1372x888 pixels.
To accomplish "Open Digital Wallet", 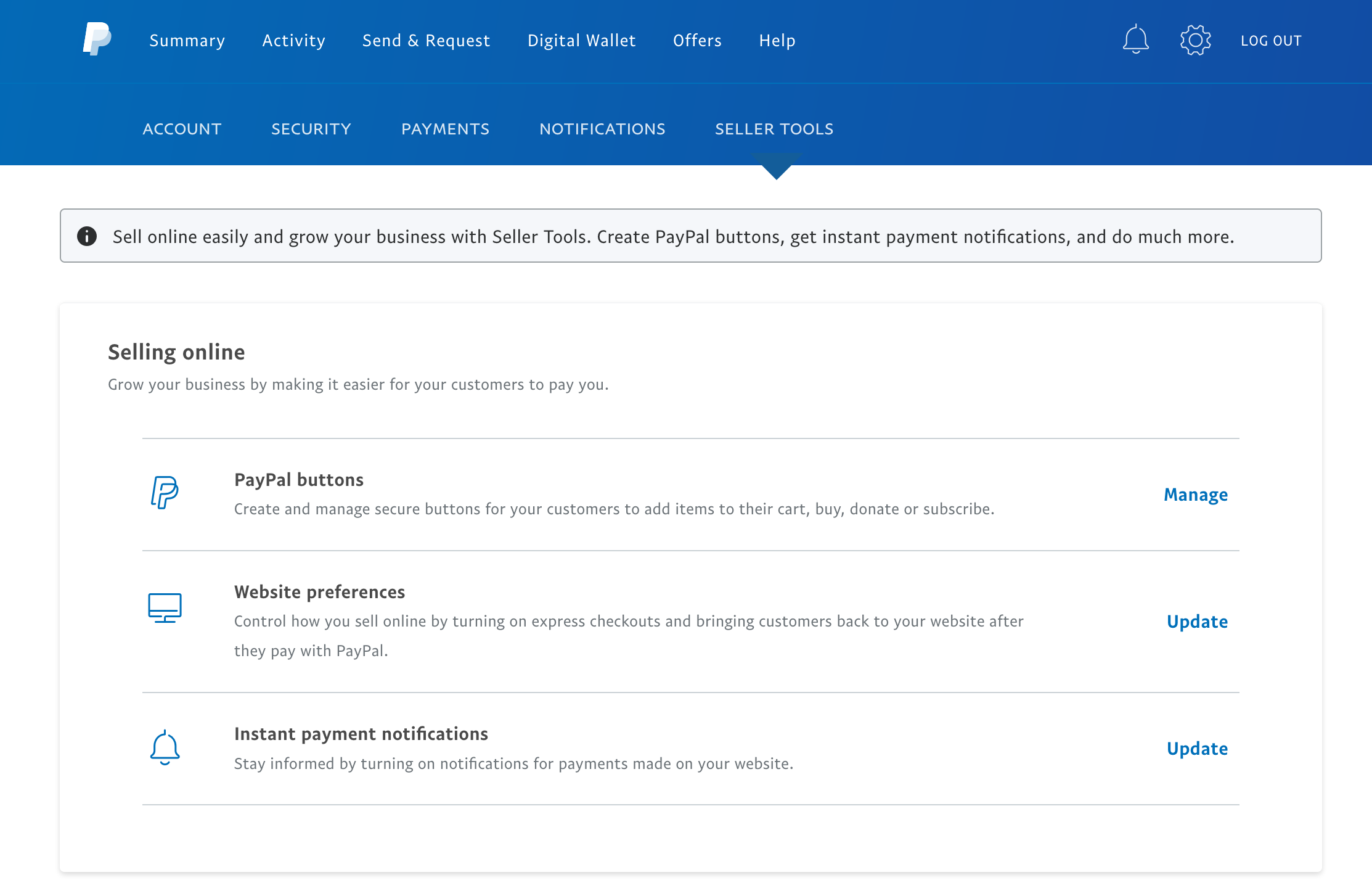I will pos(582,41).
